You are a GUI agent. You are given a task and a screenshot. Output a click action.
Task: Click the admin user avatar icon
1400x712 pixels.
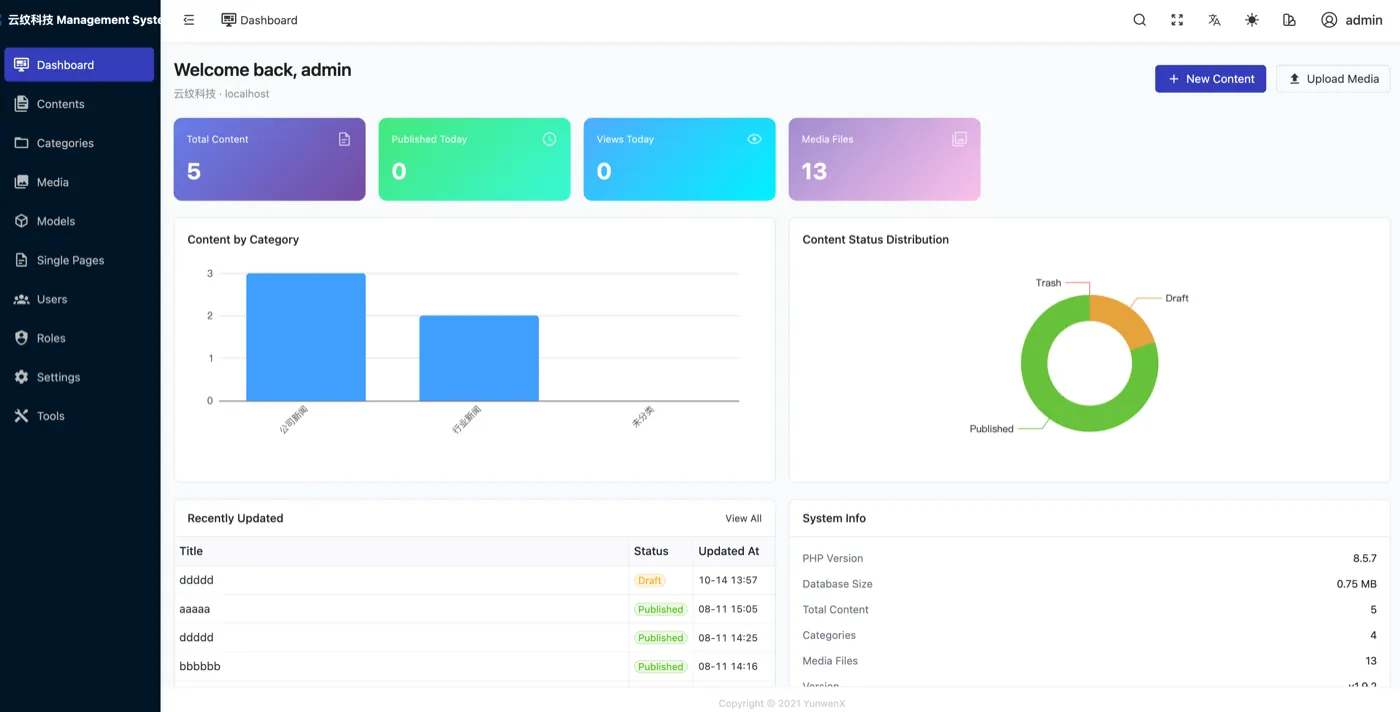click(x=1329, y=20)
